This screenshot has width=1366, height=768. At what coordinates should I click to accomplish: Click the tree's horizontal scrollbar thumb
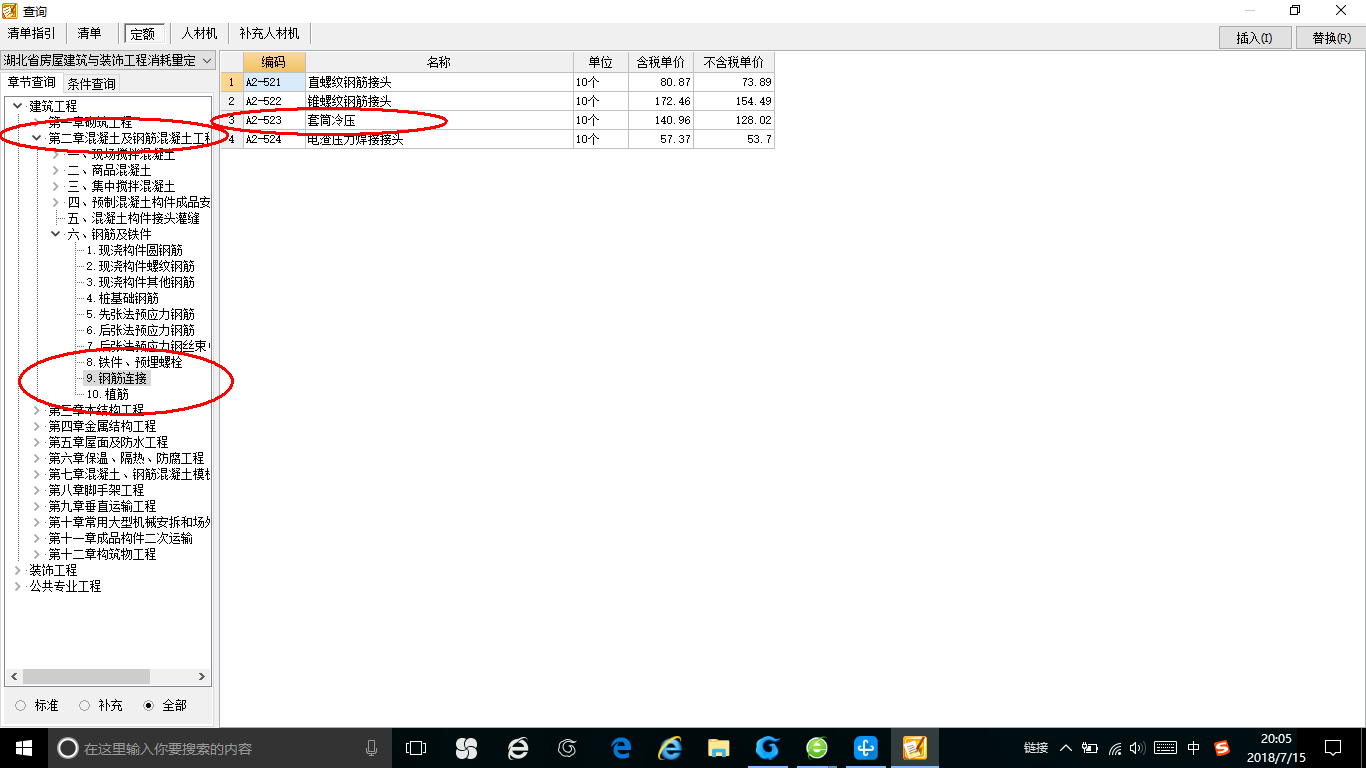[x=86, y=677]
